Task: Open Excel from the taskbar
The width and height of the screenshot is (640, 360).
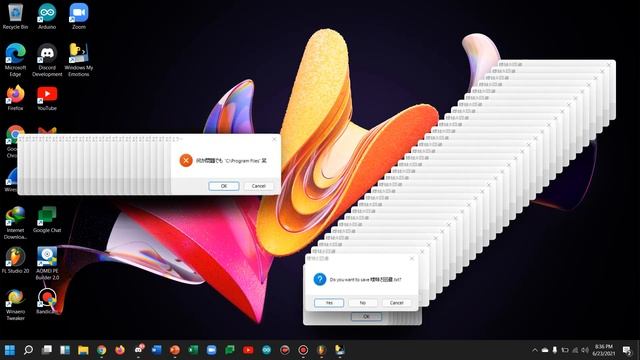Action: (193, 350)
